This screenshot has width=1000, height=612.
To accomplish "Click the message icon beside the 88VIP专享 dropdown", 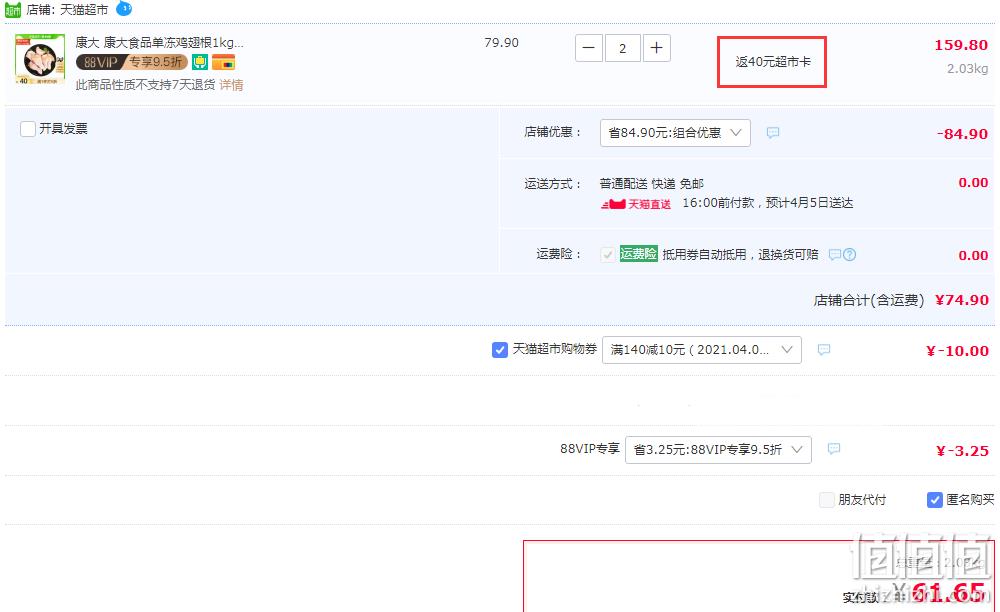I will tap(834, 449).
